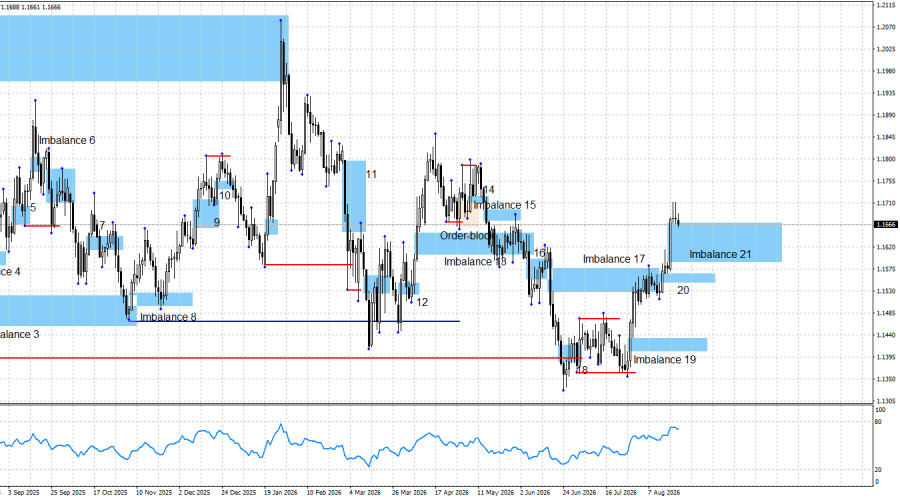Click the "4 Mar 2026" date label
Viewport: 900px width, 500px height.
(365, 493)
